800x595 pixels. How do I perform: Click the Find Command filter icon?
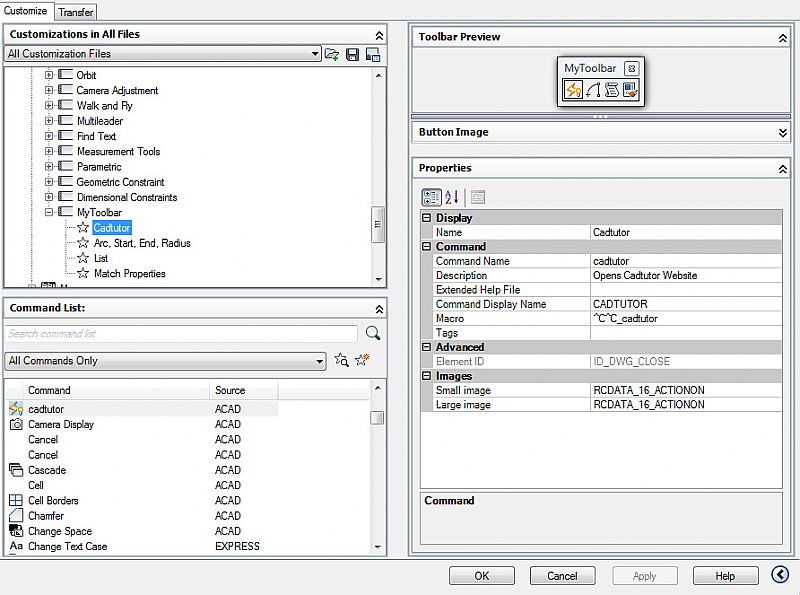342,361
